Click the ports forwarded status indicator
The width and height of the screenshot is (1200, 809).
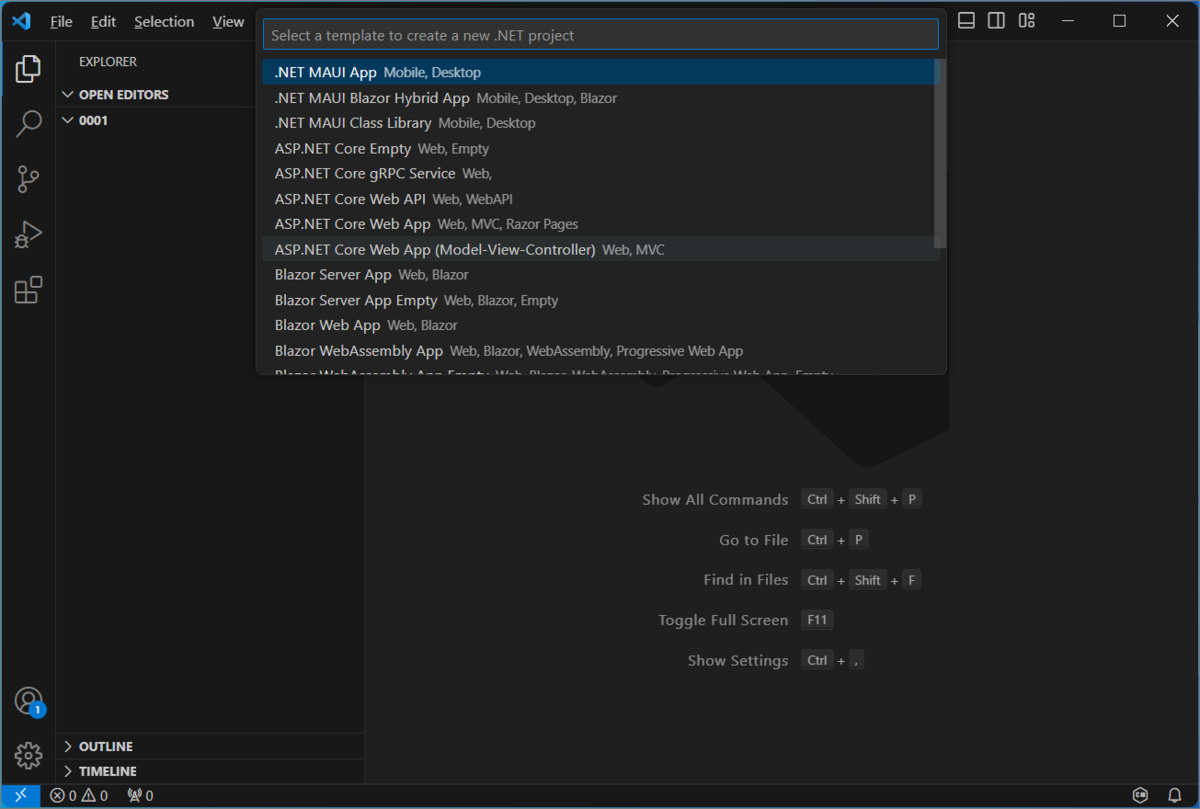[x=140, y=796]
